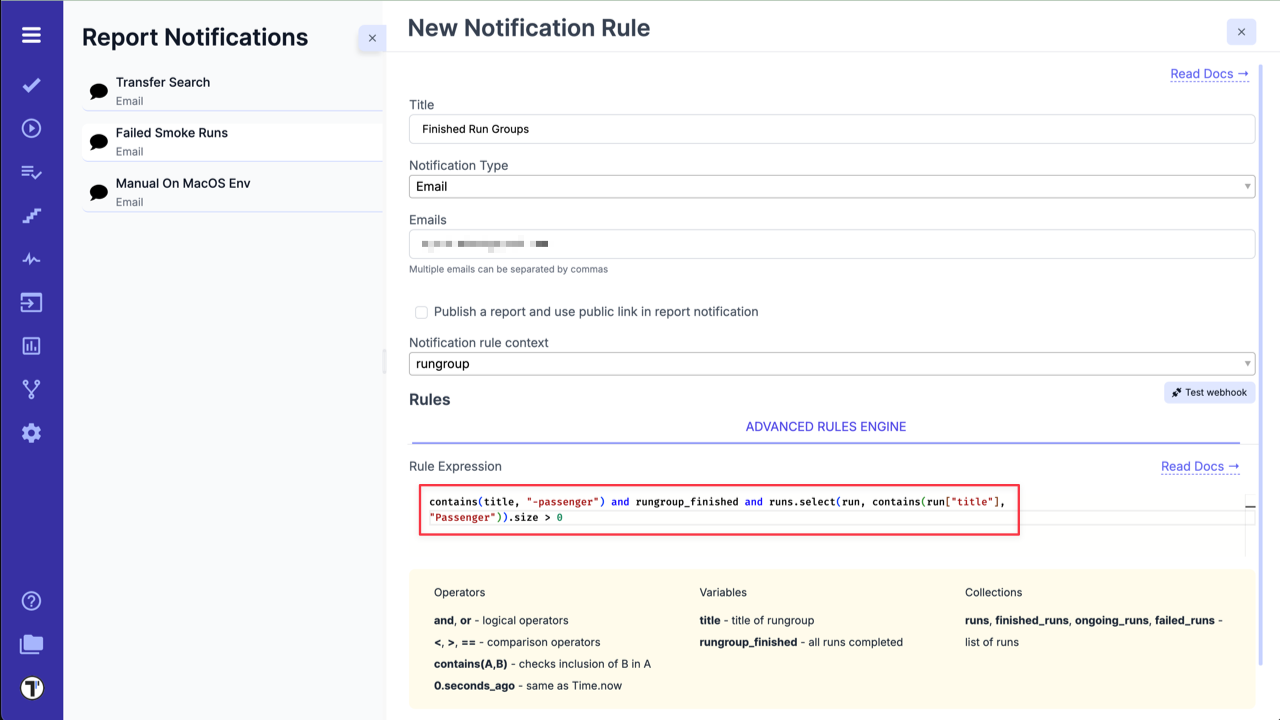The height and width of the screenshot is (720, 1280).
Task: Open the Read Docs link near Rule Expression
Action: [1199, 466]
